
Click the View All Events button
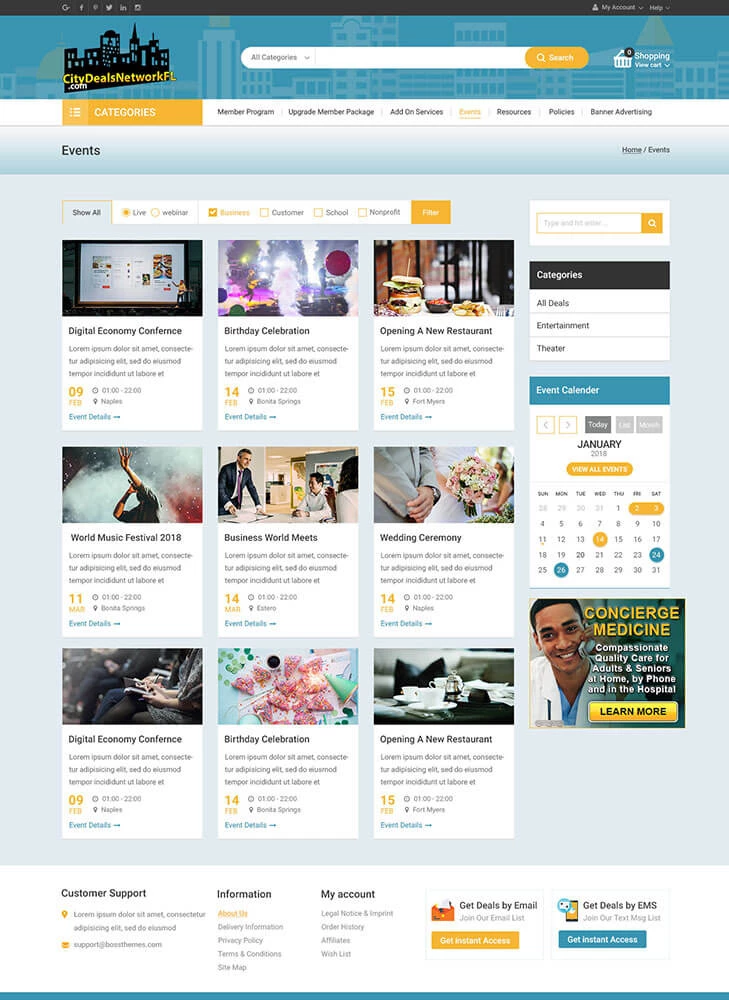600,469
